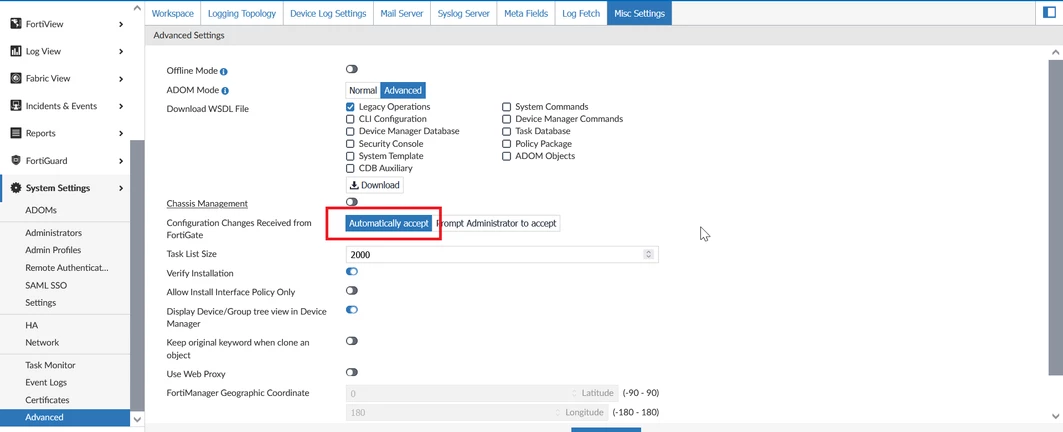Screen dimensions: 1063x432
Task: Click the Reports sidebar icon
Action: pyautogui.click(x=16, y=133)
